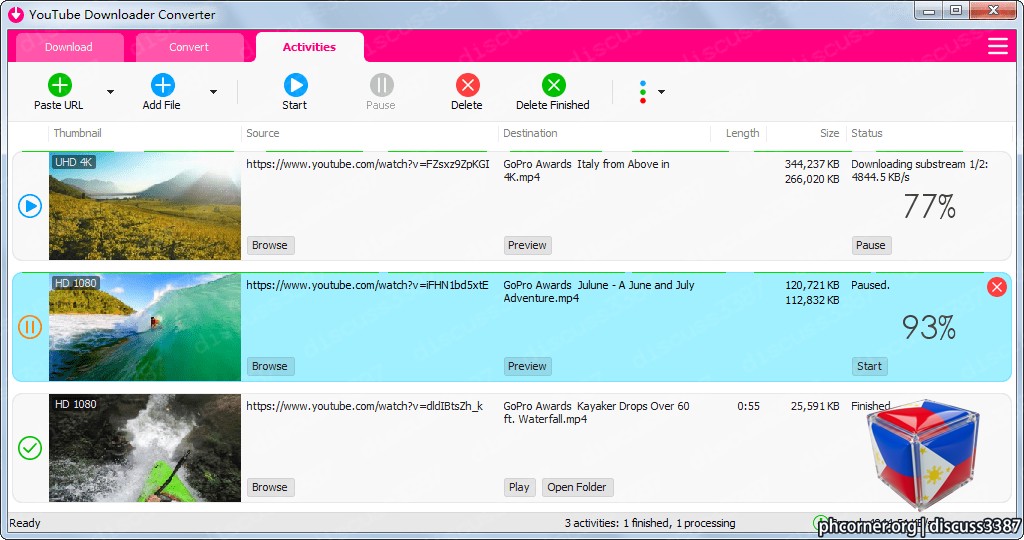Screen dimensions: 1024x540
Task: Minimize the YouTube Downloader Converter window
Action: [929, 10]
